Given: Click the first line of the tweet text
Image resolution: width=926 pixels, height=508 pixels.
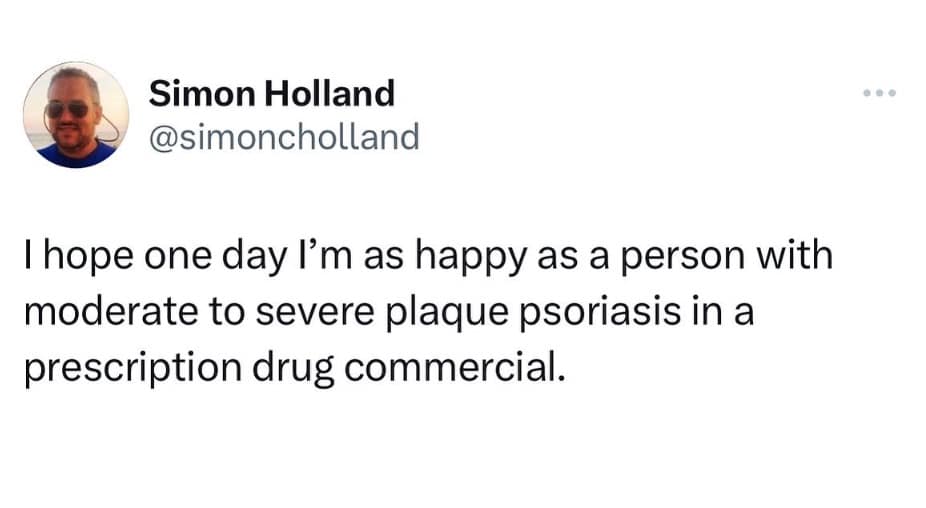Looking at the screenshot, I should coord(428,257).
